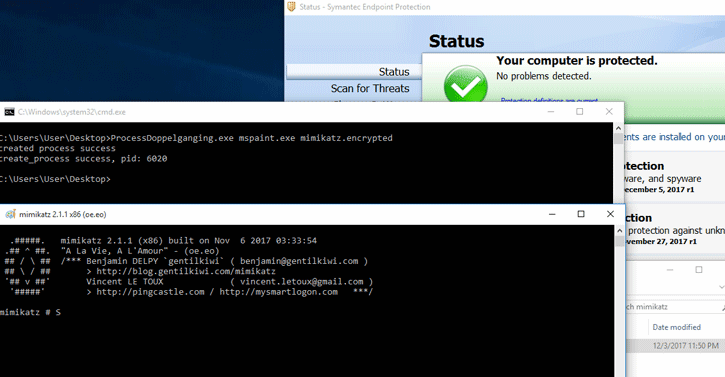
Task: Click the green protected checkmark icon
Action: [x=466, y=85]
